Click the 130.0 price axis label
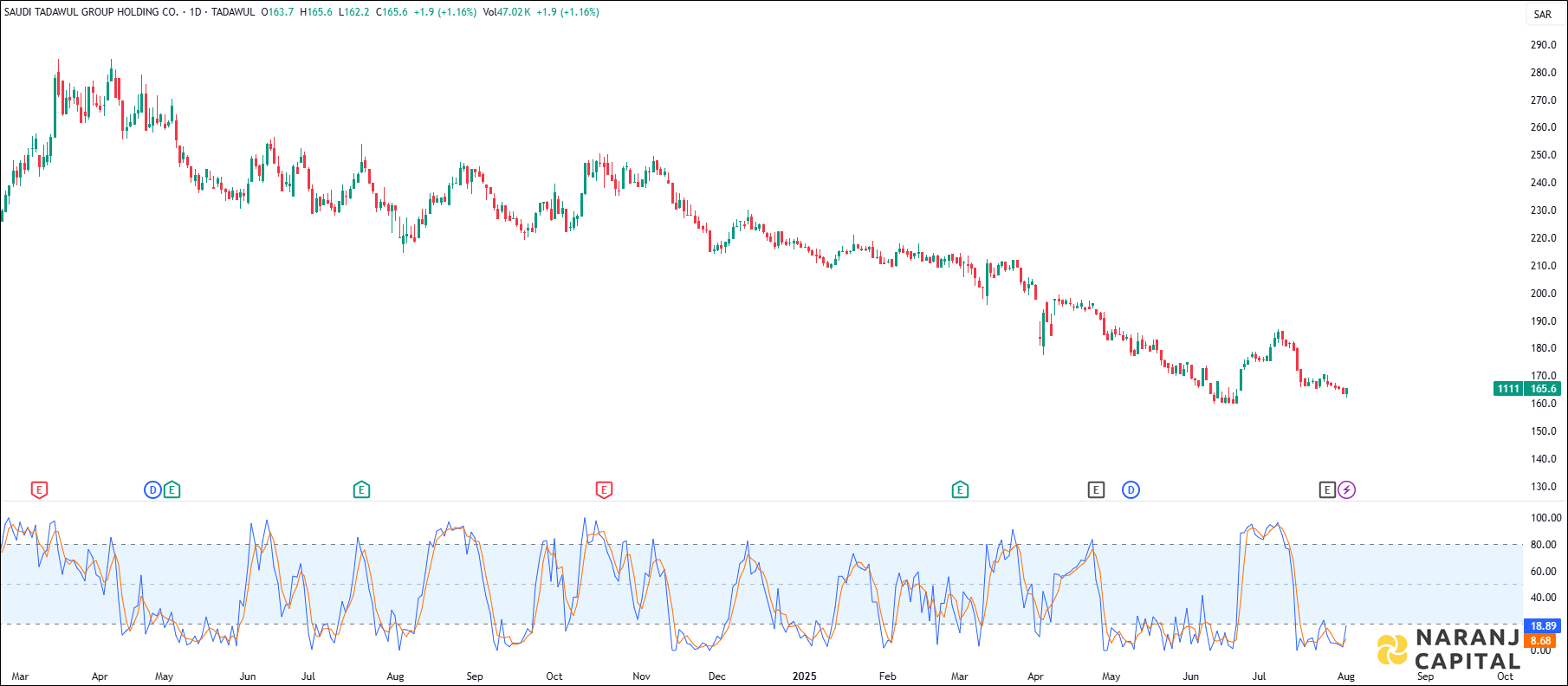Viewport: 1568px width, 686px height. [x=1543, y=487]
